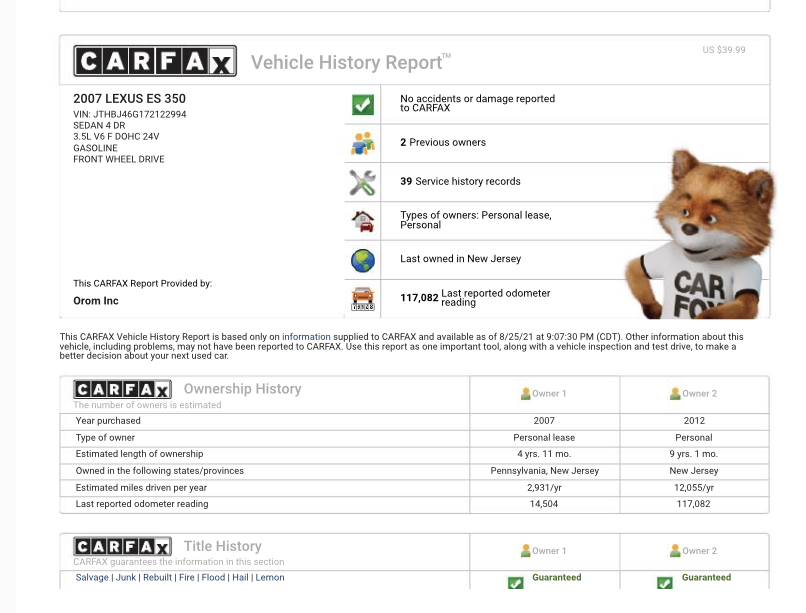
Task: Click the '4 yrs. 11 mo.' ownership cell
Action: tap(544, 454)
